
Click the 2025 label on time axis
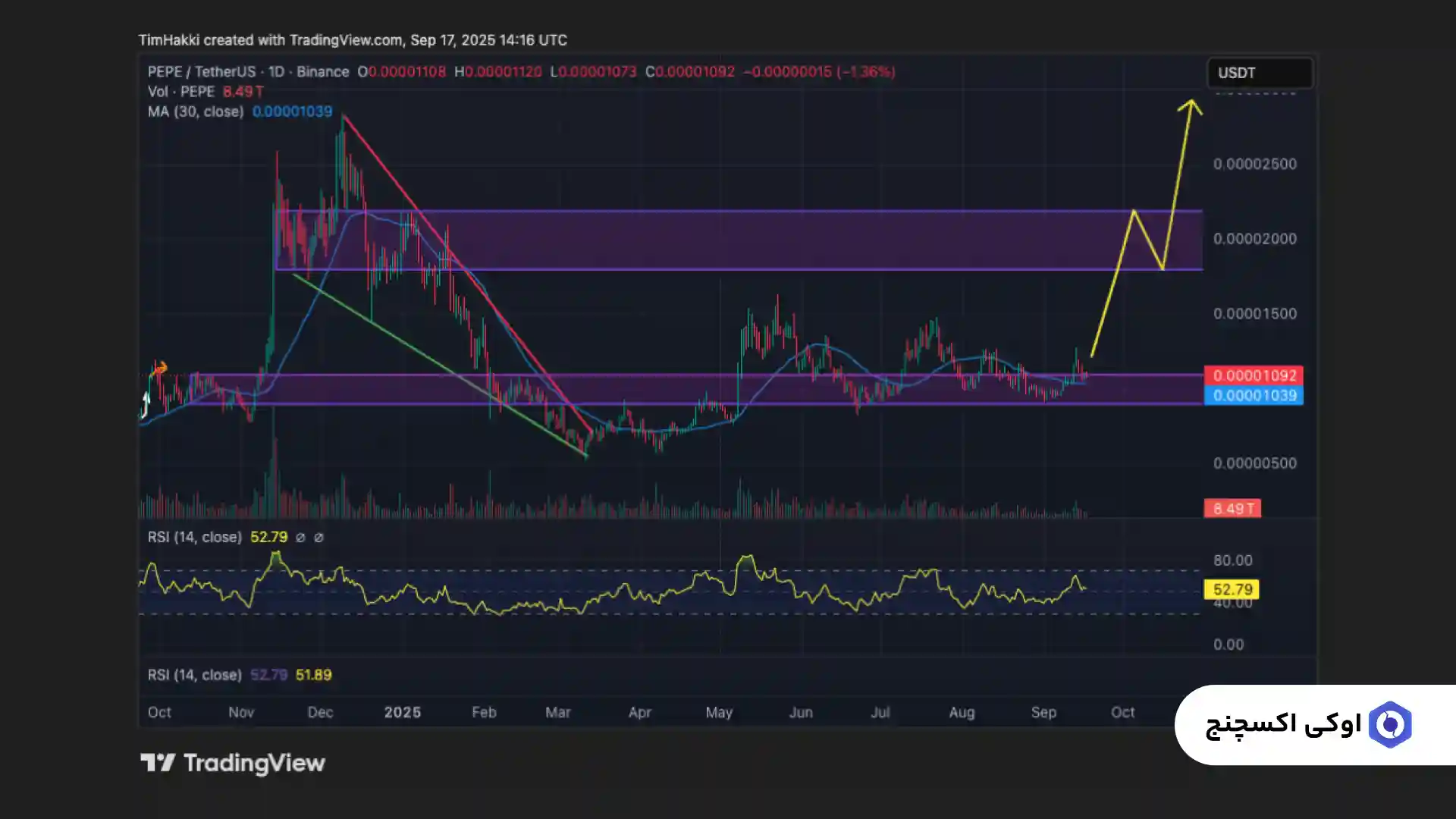402,712
